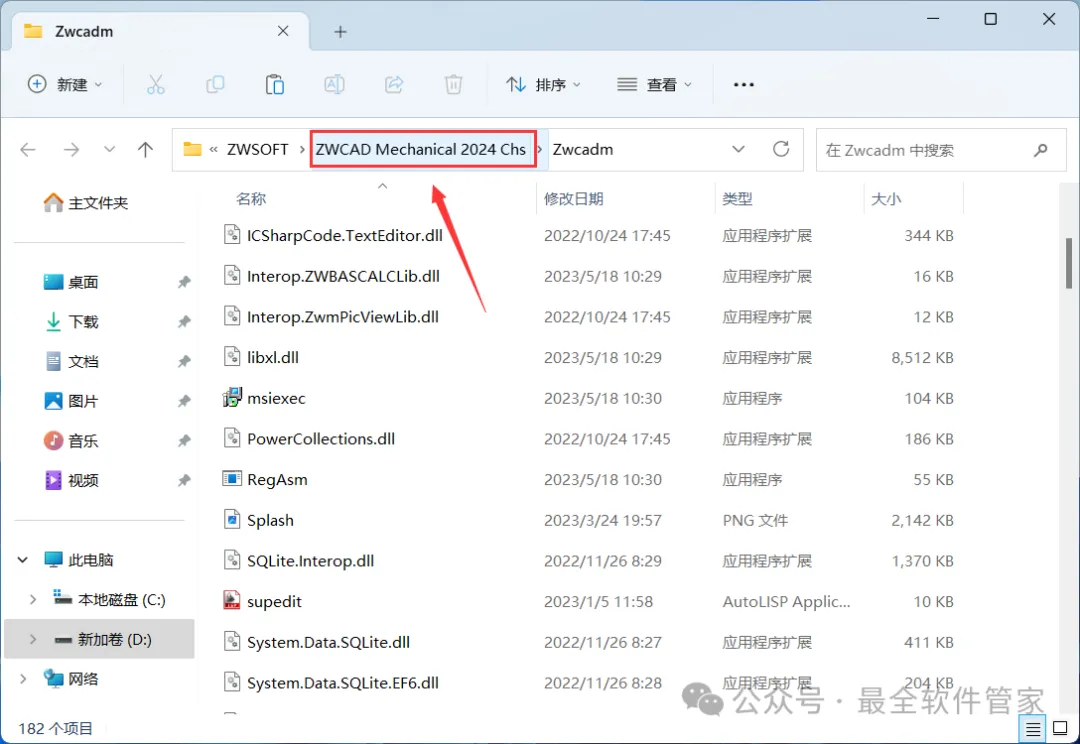Click the Paste clipboard icon
The width and height of the screenshot is (1080, 744).
pos(275,85)
